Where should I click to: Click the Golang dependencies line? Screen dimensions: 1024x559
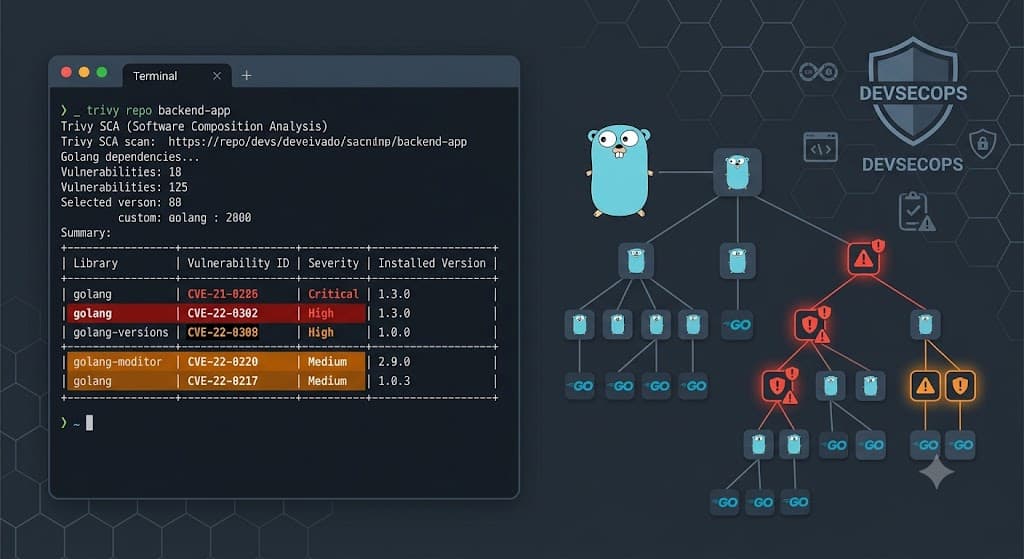click(x=130, y=157)
